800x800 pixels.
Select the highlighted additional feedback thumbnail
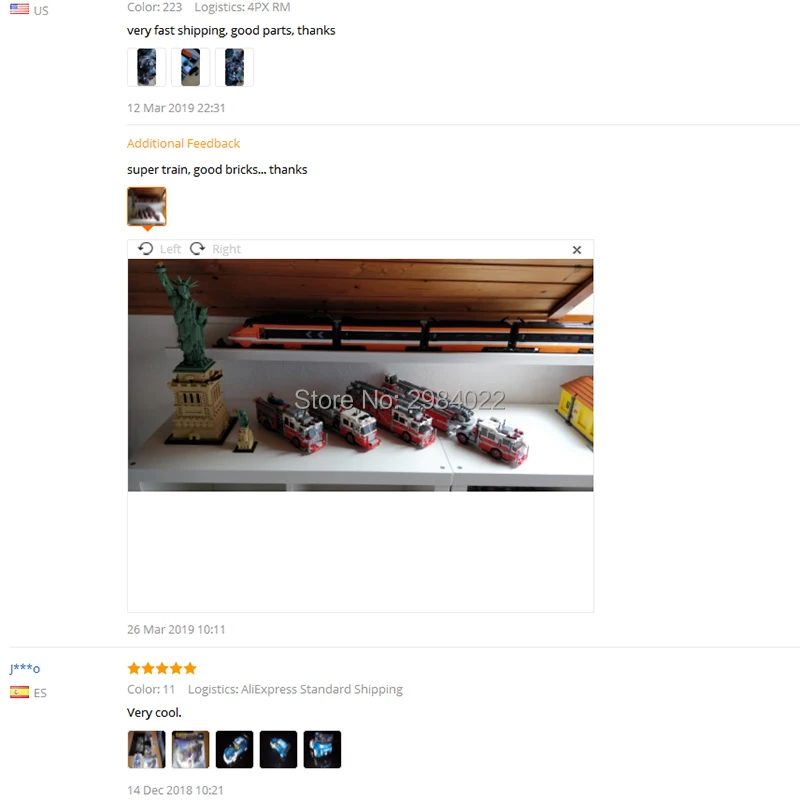click(146, 206)
